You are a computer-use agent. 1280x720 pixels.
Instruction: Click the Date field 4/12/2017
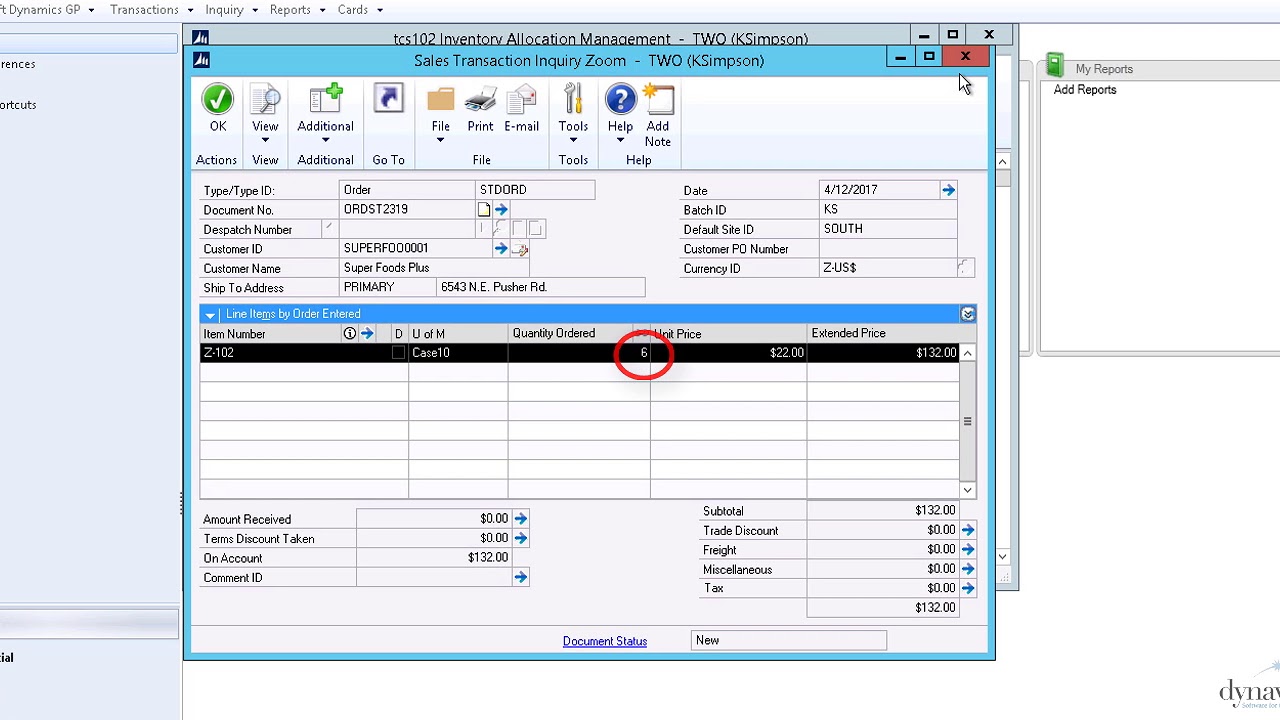(879, 190)
